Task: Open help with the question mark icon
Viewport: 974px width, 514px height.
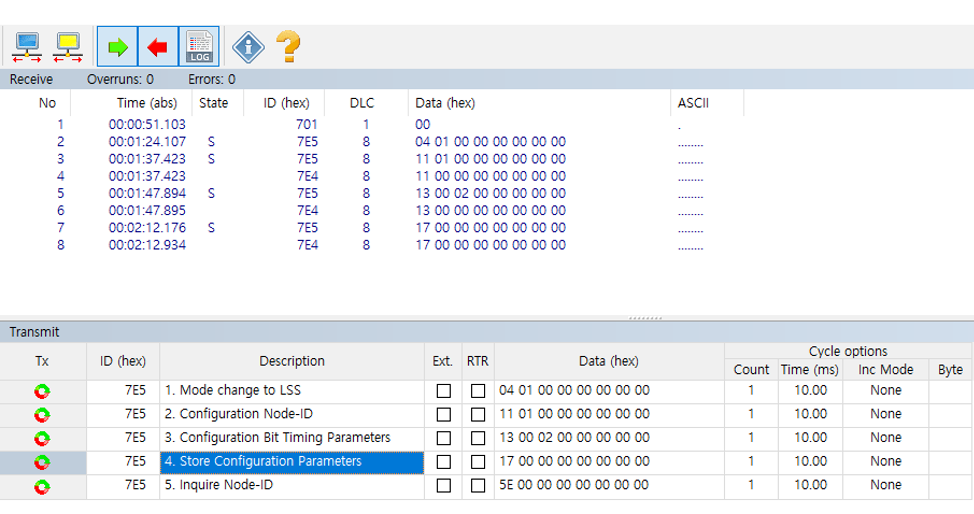Action: (288, 47)
